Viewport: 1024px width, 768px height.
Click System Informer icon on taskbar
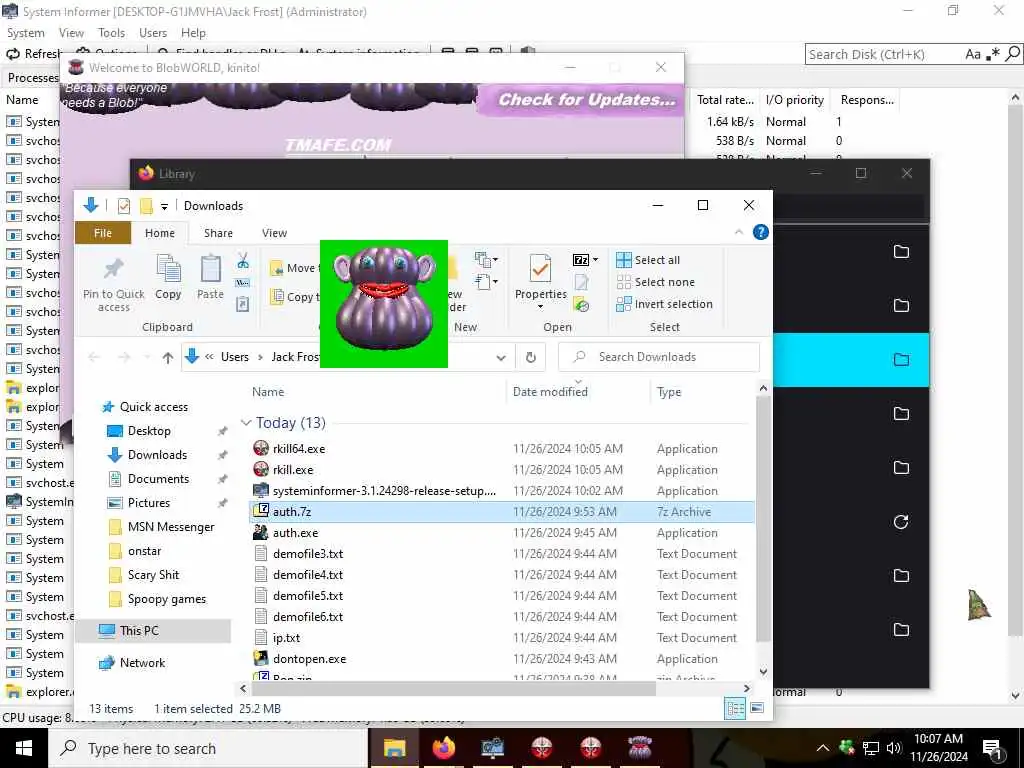point(492,748)
